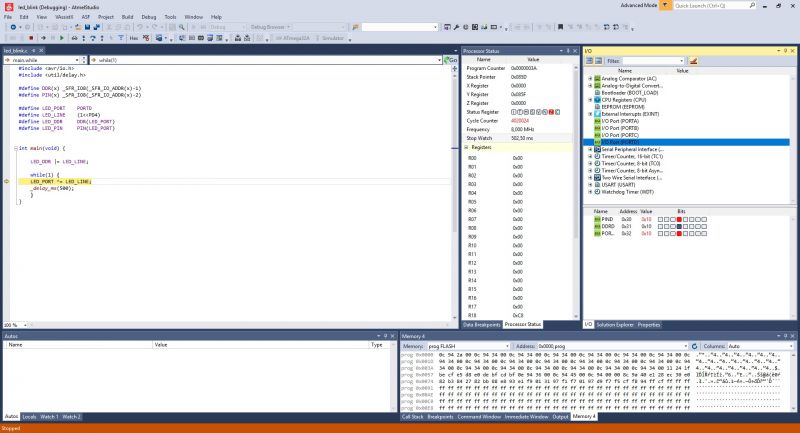Toggle the red flag in Status Register

(x=551, y=112)
